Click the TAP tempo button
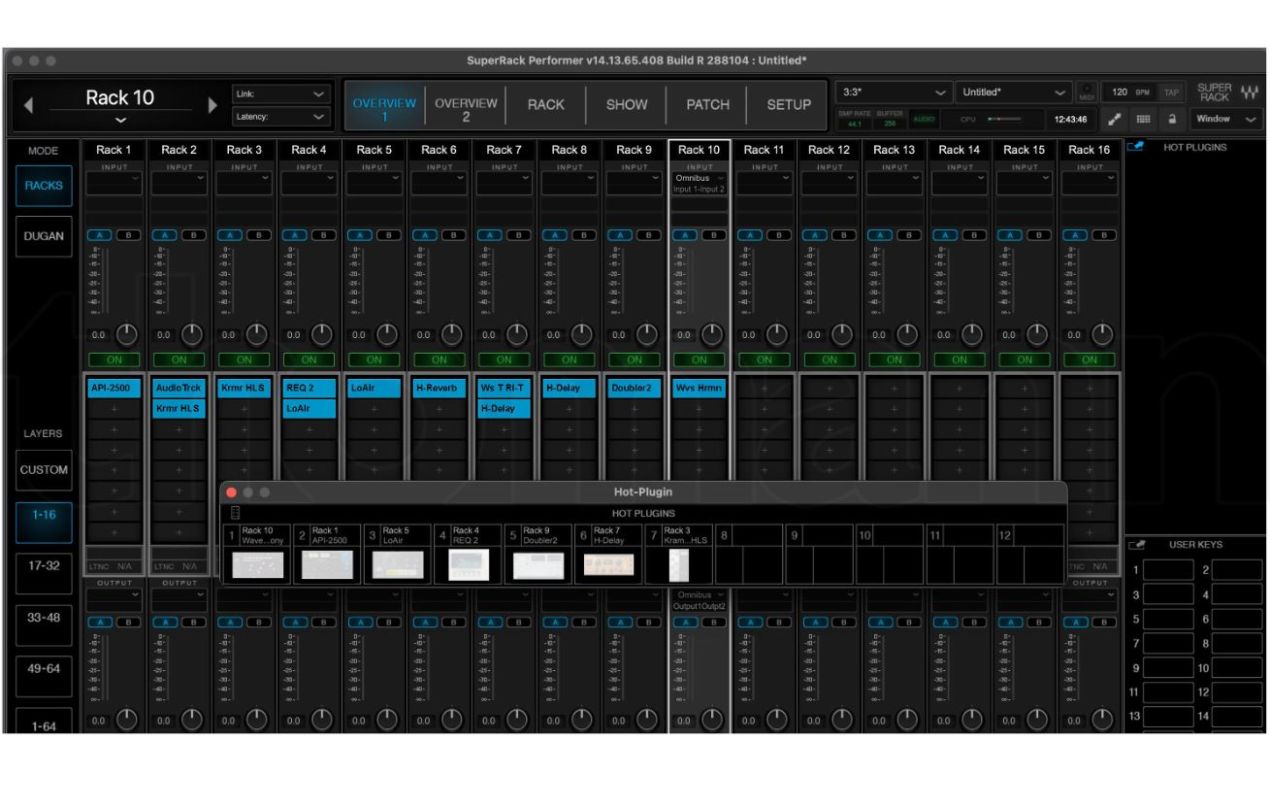Screen dimensions: 1270x785 click(x=1171, y=92)
